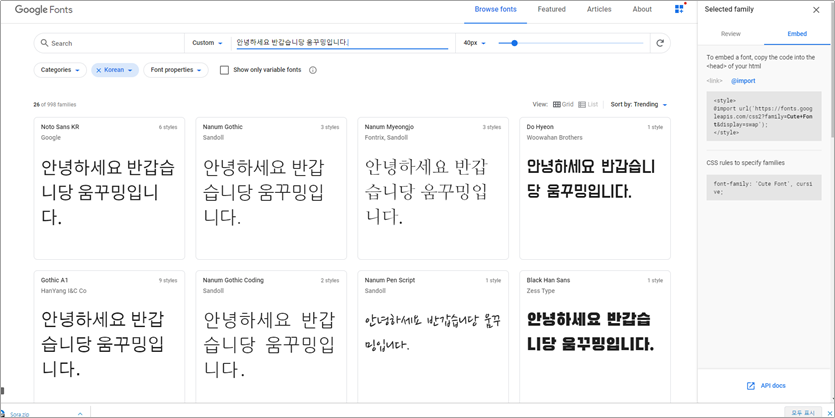
Task: Click the custom preview text field
Action: [x=342, y=43]
